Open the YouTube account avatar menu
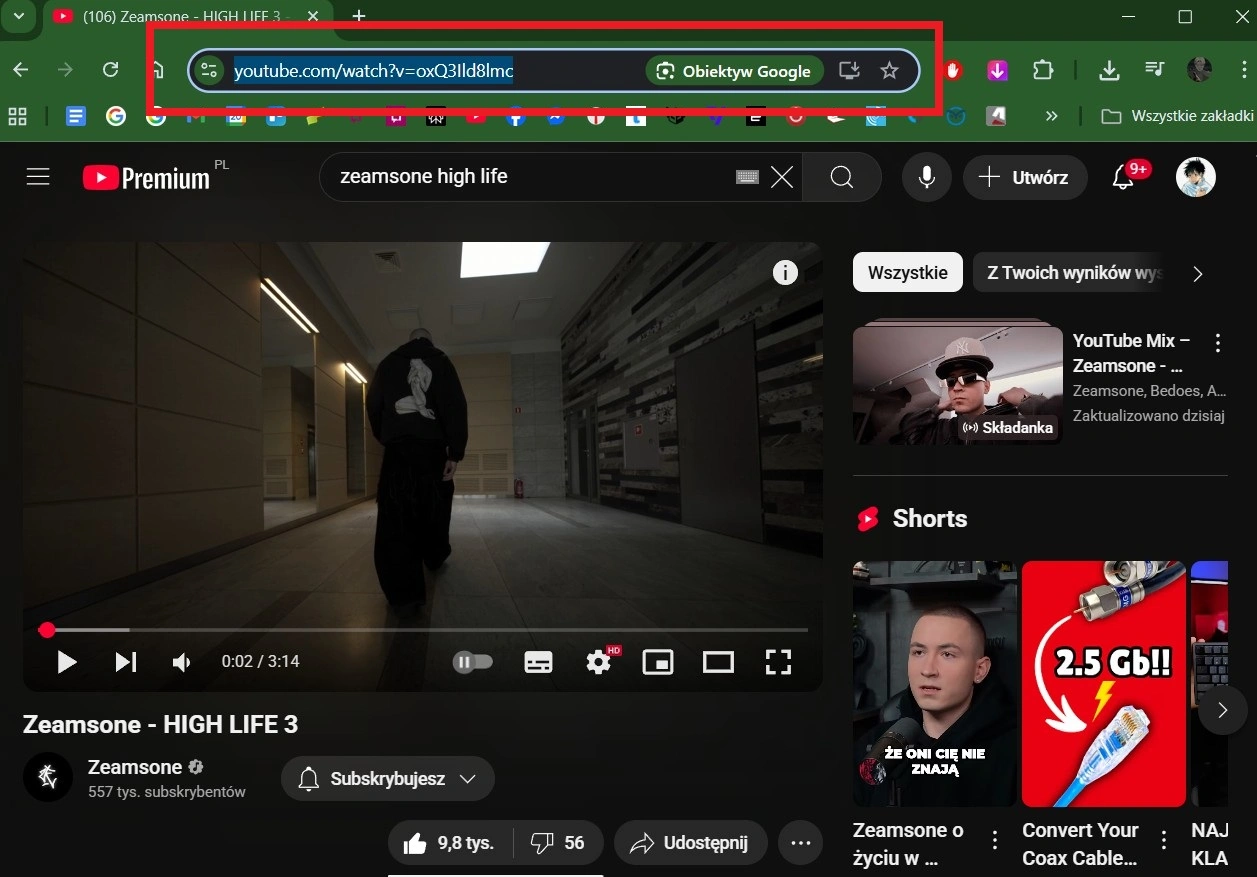This screenshot has height=877, width=1257. [1196, 177]
